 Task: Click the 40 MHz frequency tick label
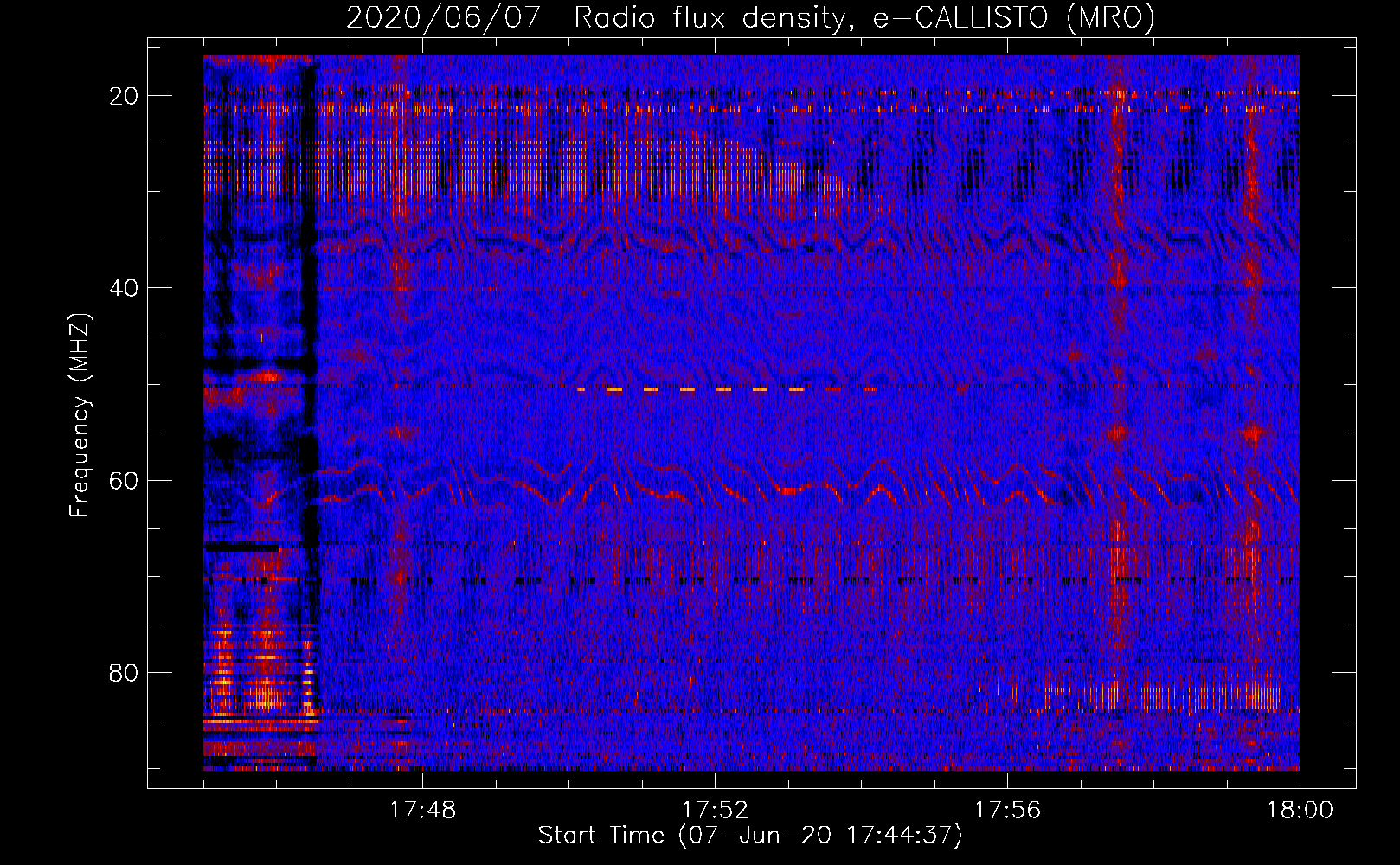[124, 288]
